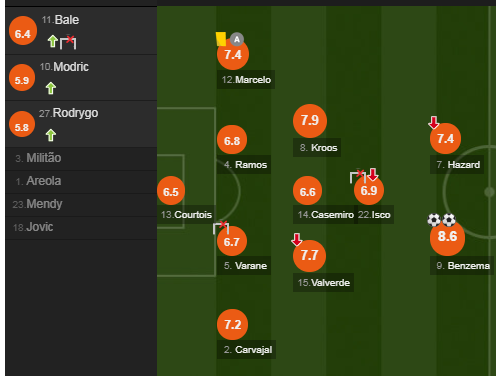Click the assist badge above Marcelo
The image size is (496, 376).
tap(237, 39)
